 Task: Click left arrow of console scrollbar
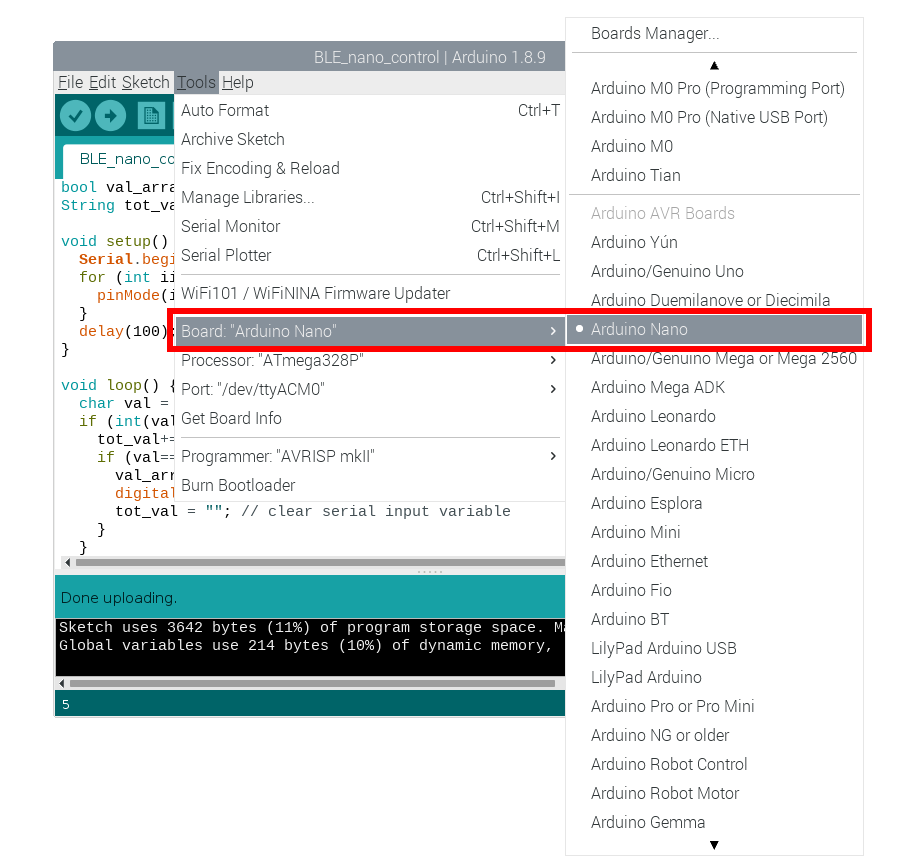(x=62, y=683)
